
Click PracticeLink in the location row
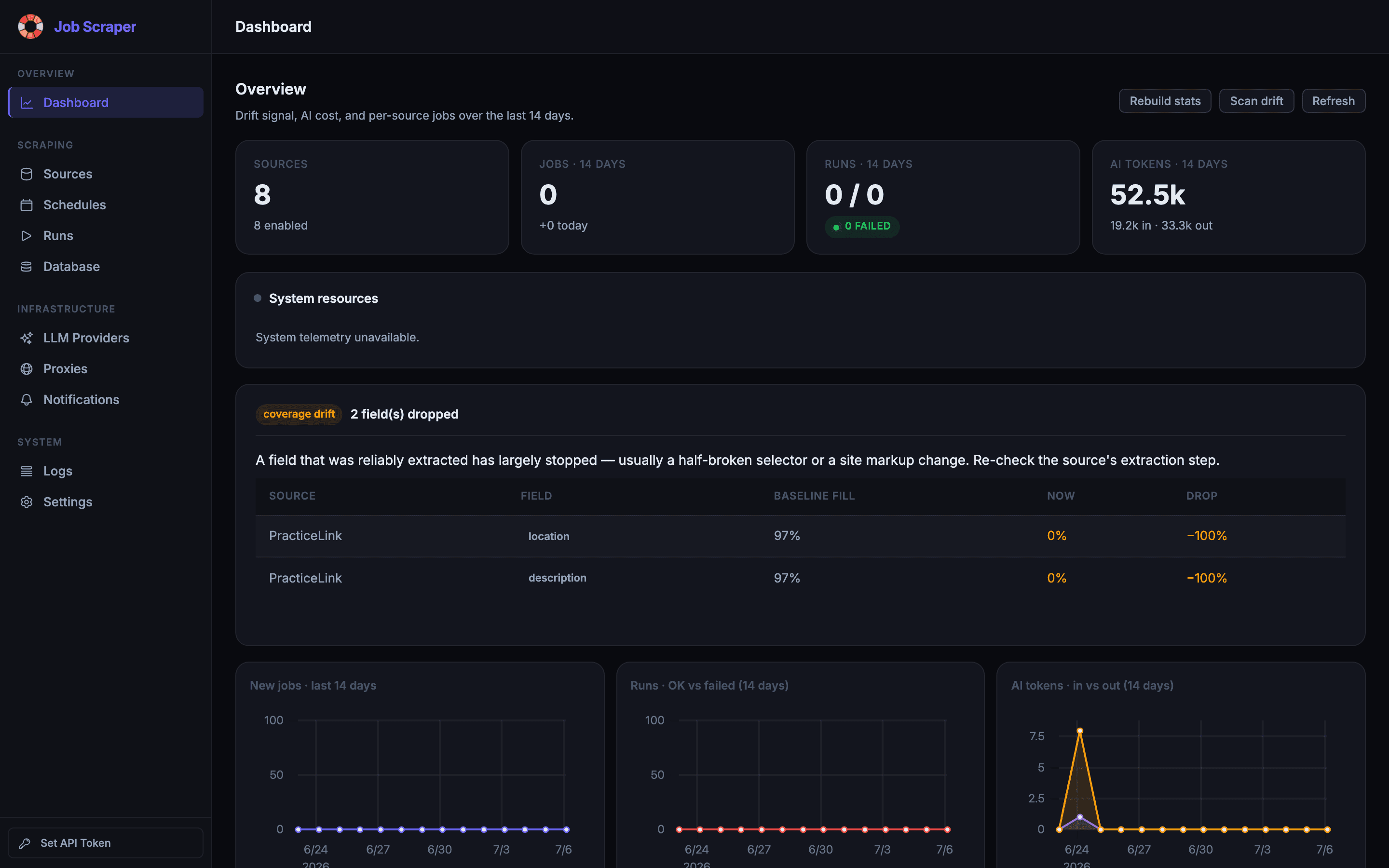[x=305, y=536]
